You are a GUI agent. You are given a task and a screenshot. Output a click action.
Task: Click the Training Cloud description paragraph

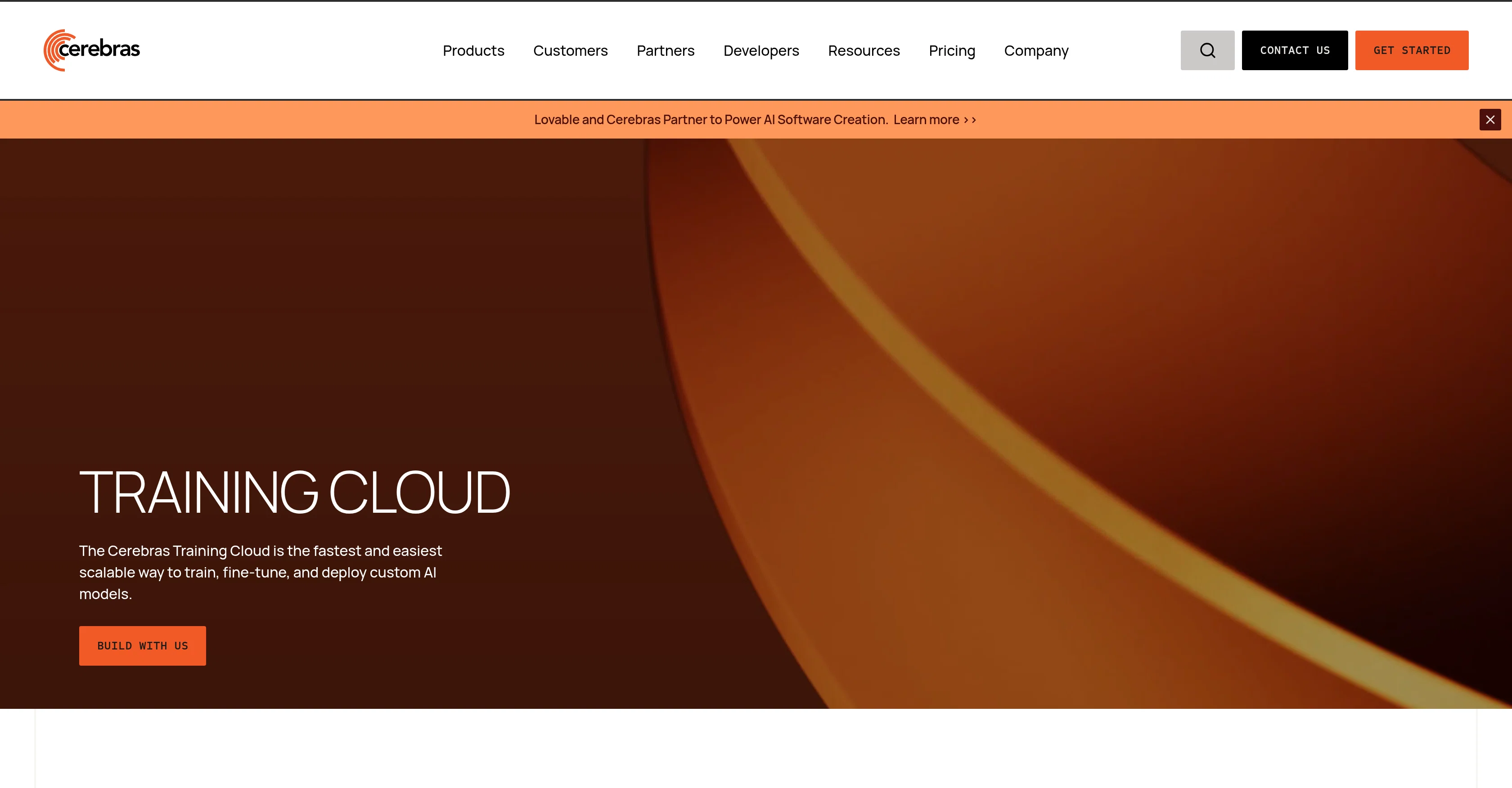[x=261, y=572]
